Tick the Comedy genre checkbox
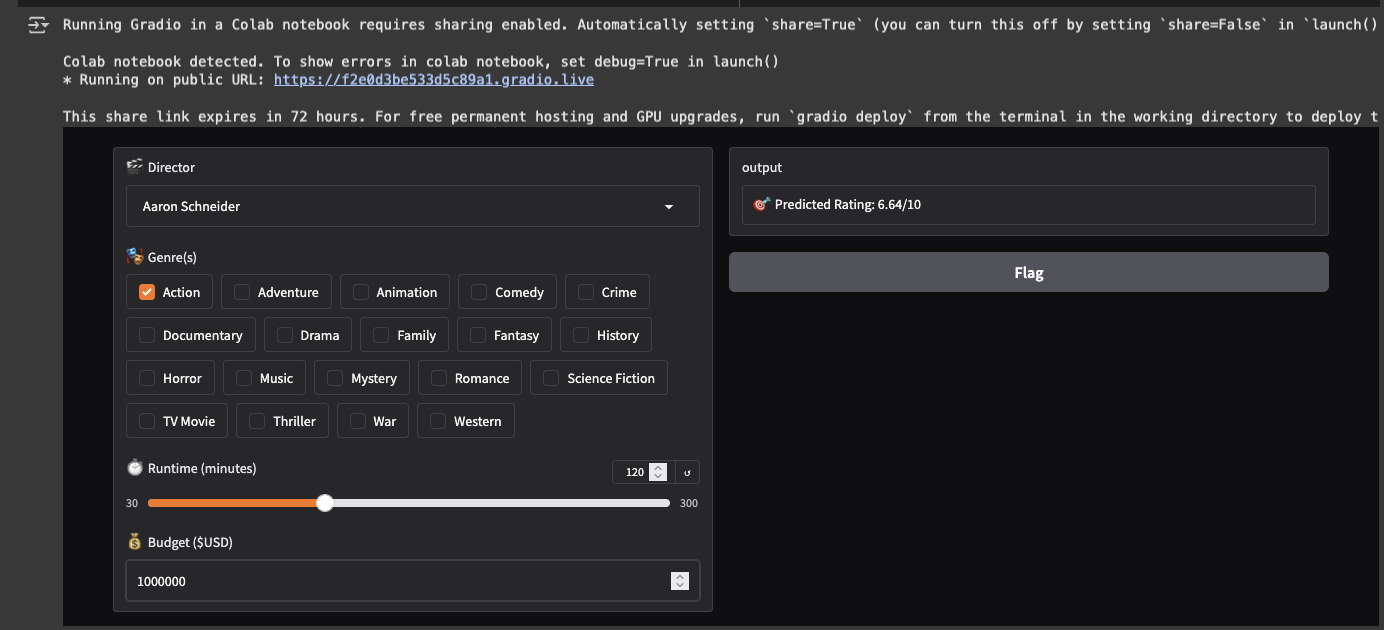This screenshot has height=630, width=1384. click(479, 292)
